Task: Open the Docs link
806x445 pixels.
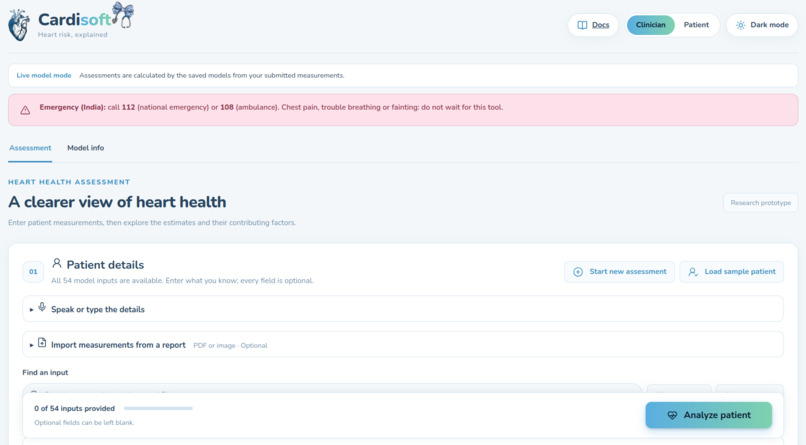Action: (x=593, y=25)
